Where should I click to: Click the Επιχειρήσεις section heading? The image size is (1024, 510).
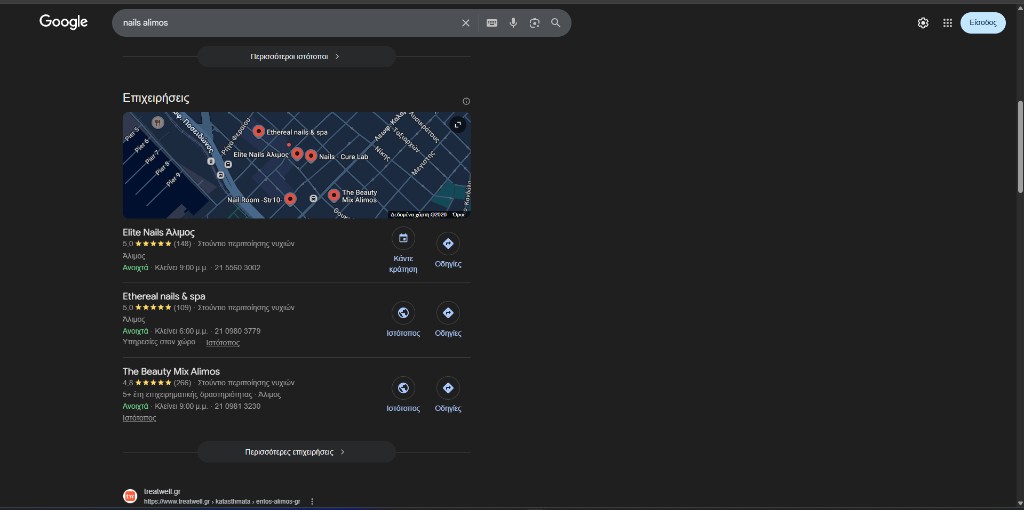(156, 98)
